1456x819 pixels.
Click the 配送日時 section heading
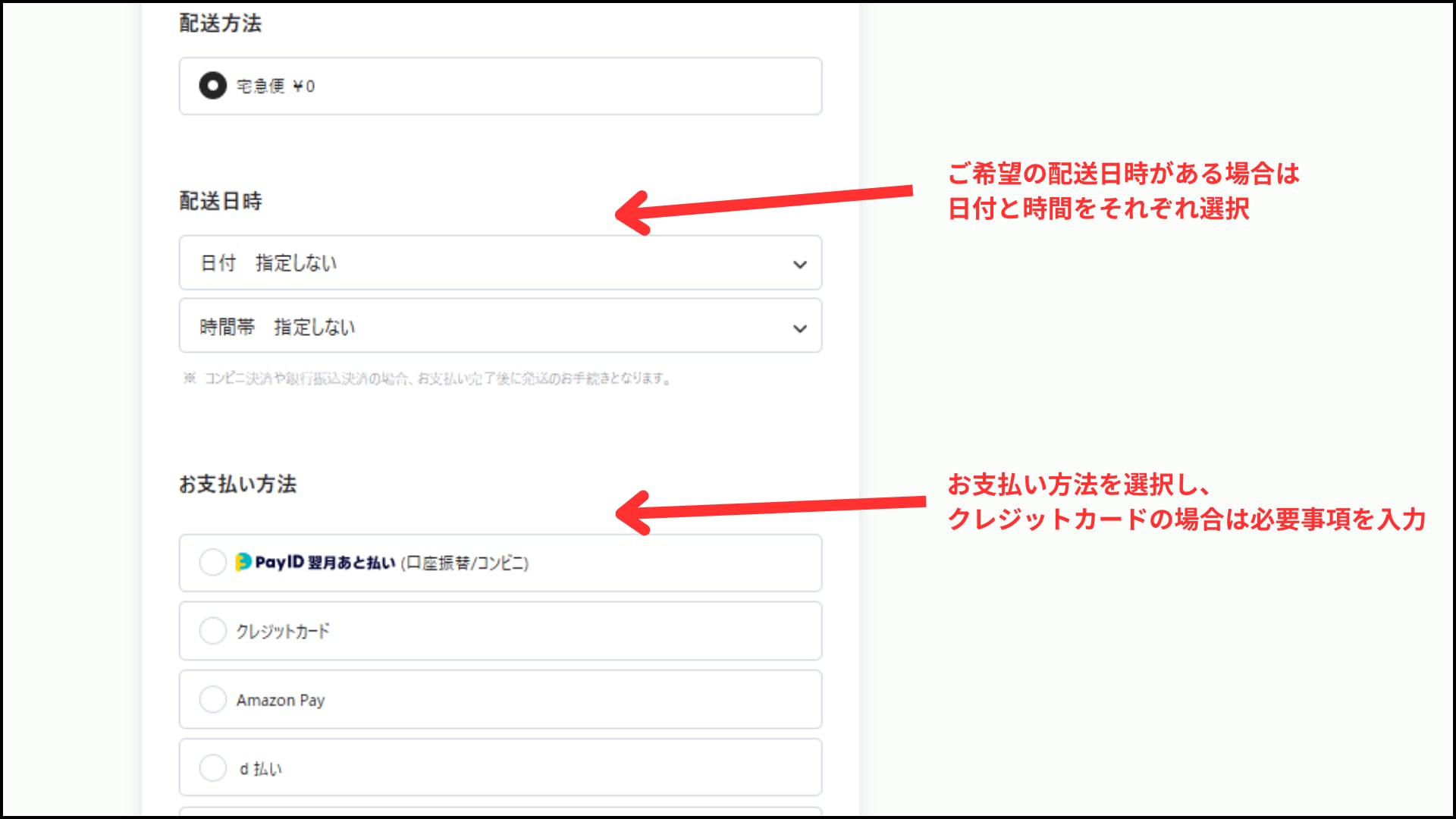220,201
